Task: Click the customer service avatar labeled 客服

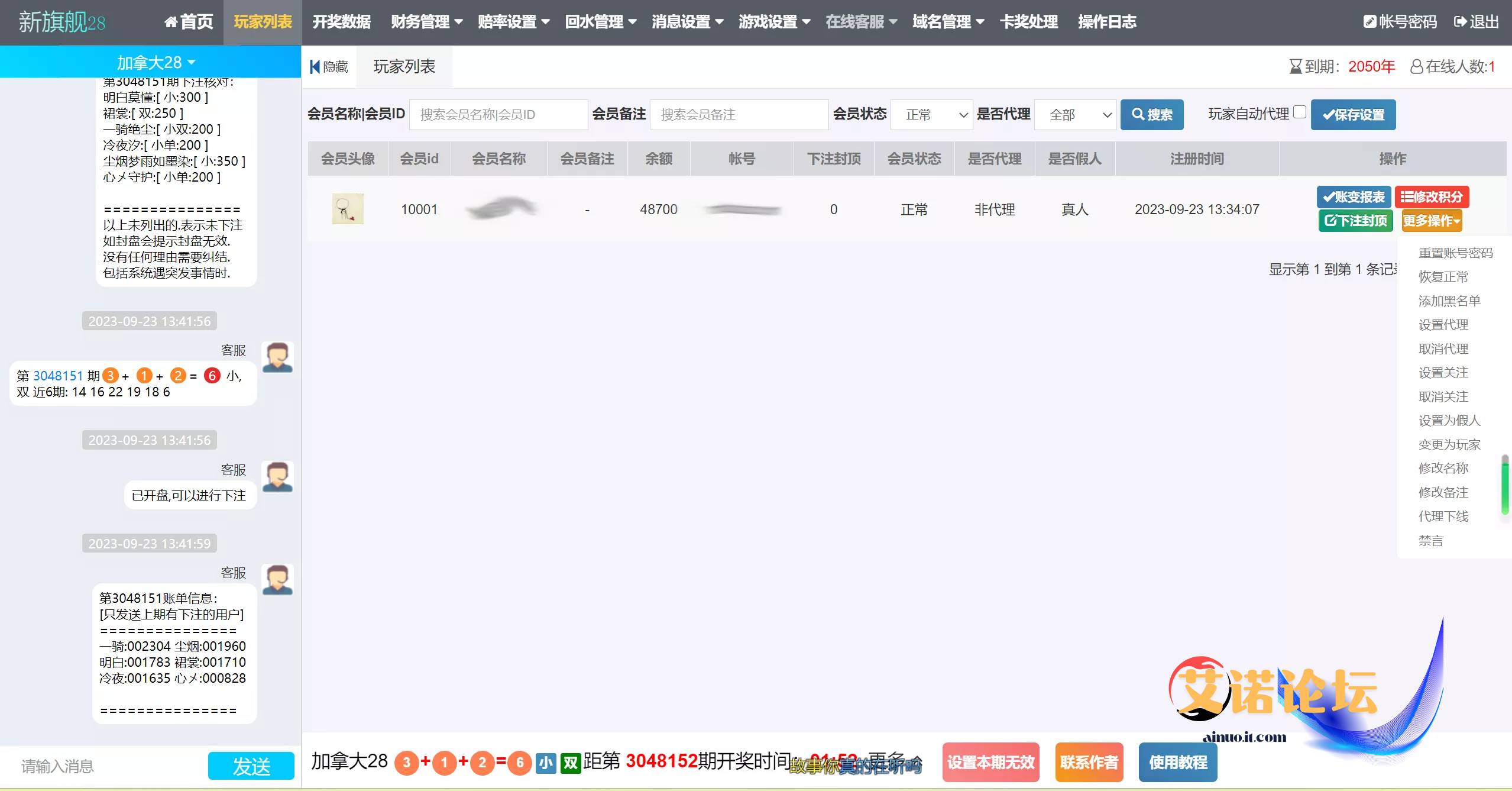Action: (x=277, y=357)
